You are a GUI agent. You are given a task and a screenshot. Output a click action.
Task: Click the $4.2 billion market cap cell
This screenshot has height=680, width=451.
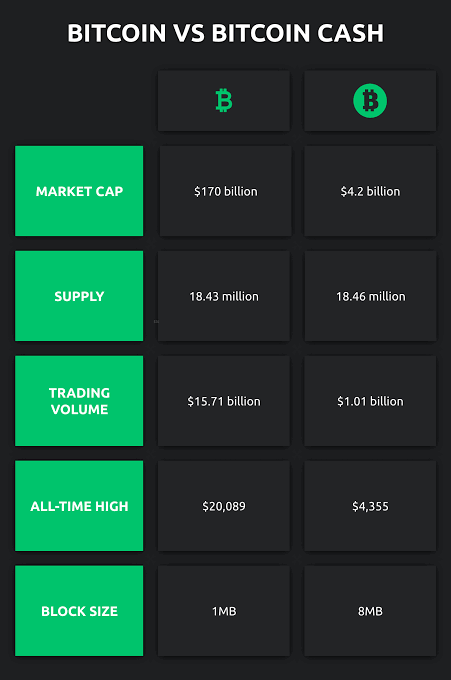tap(370, 191)
